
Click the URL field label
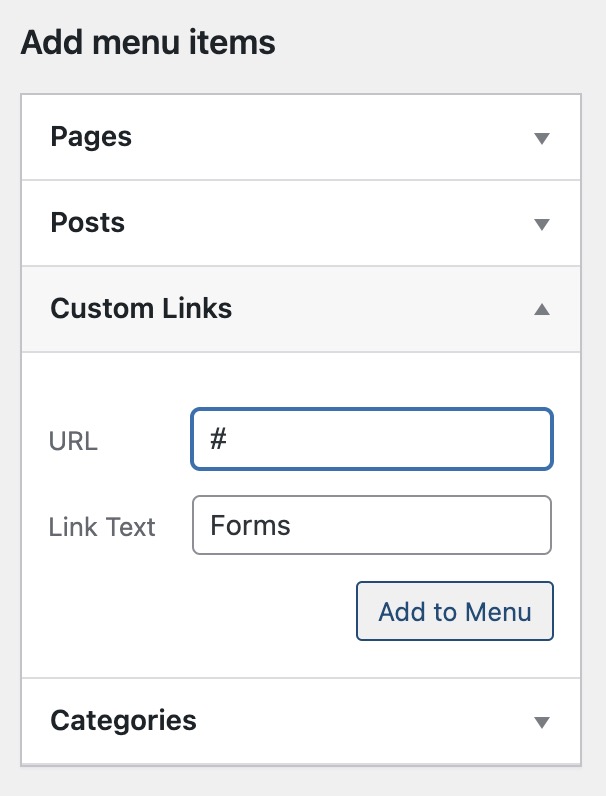73,441
